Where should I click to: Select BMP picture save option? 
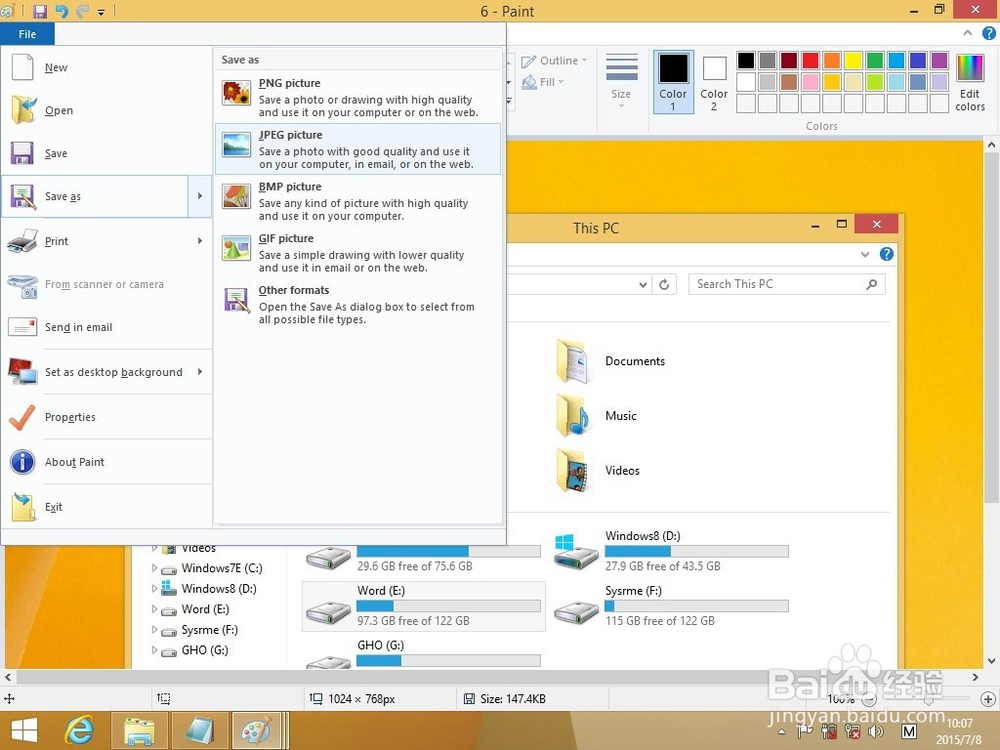coord(358,200)
